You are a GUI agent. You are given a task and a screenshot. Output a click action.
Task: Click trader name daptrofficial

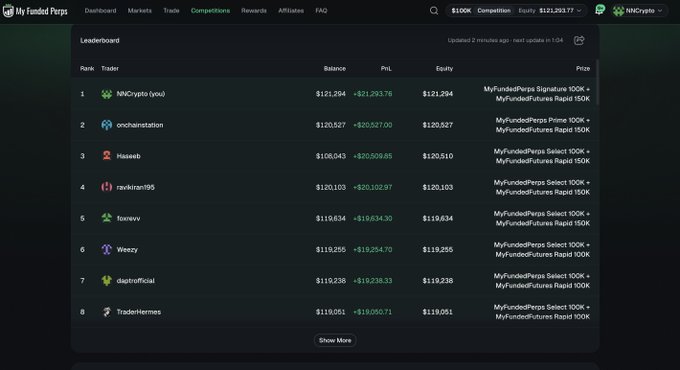point(135,281)
